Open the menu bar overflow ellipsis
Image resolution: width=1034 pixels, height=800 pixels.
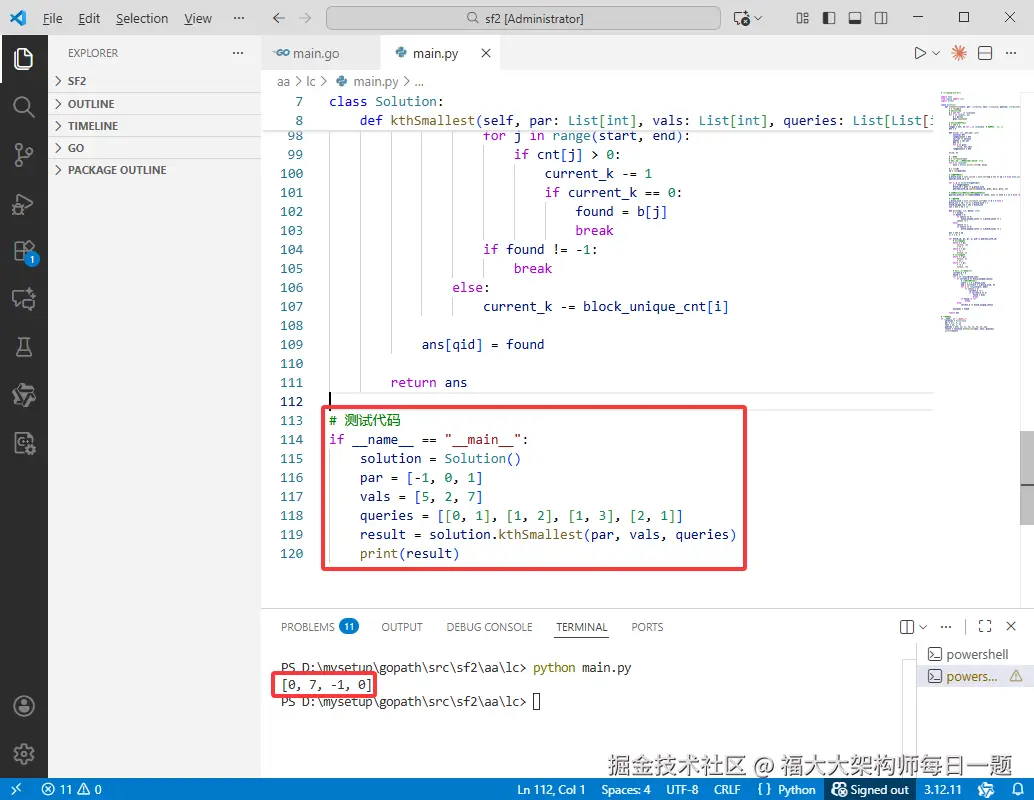(239, 18)
